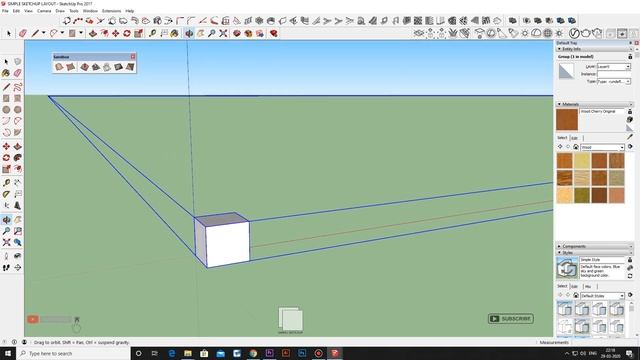This screenshot has height=360, width=640.
Task: Click the In Model home icon in Materials
Action: tap(576, 147)
